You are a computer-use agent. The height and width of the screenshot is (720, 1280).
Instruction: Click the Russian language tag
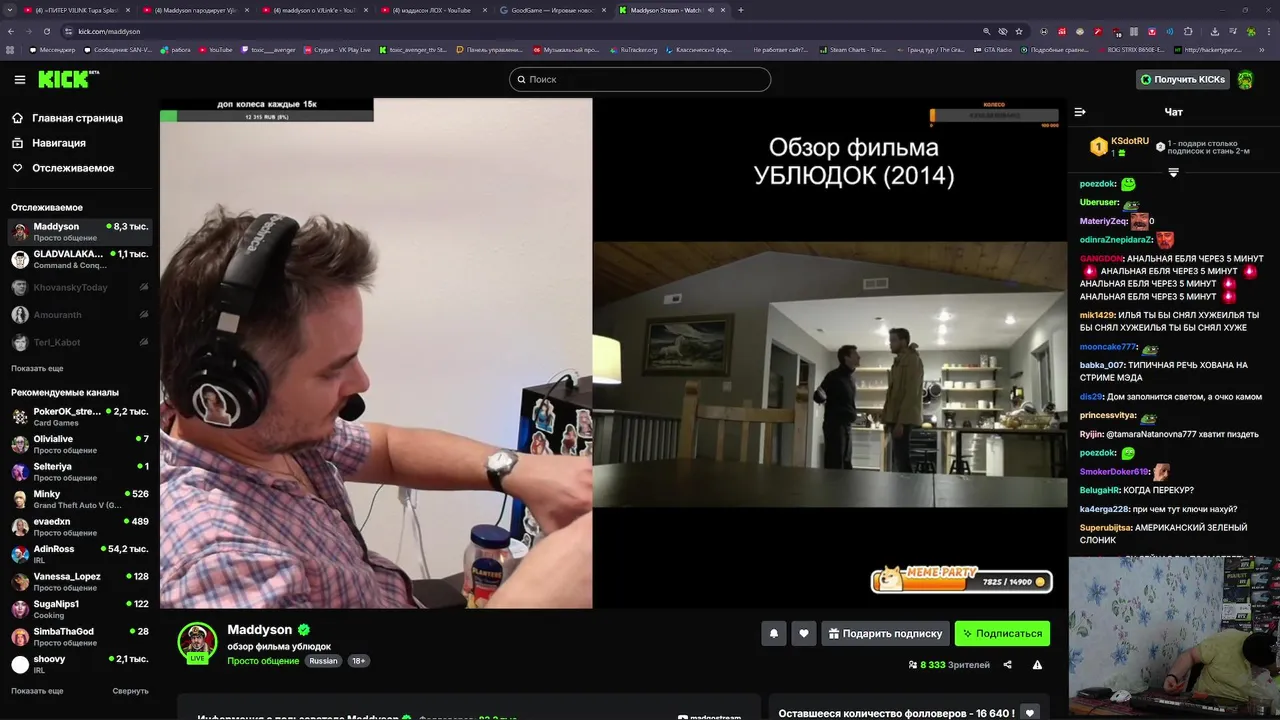point(323,661)
